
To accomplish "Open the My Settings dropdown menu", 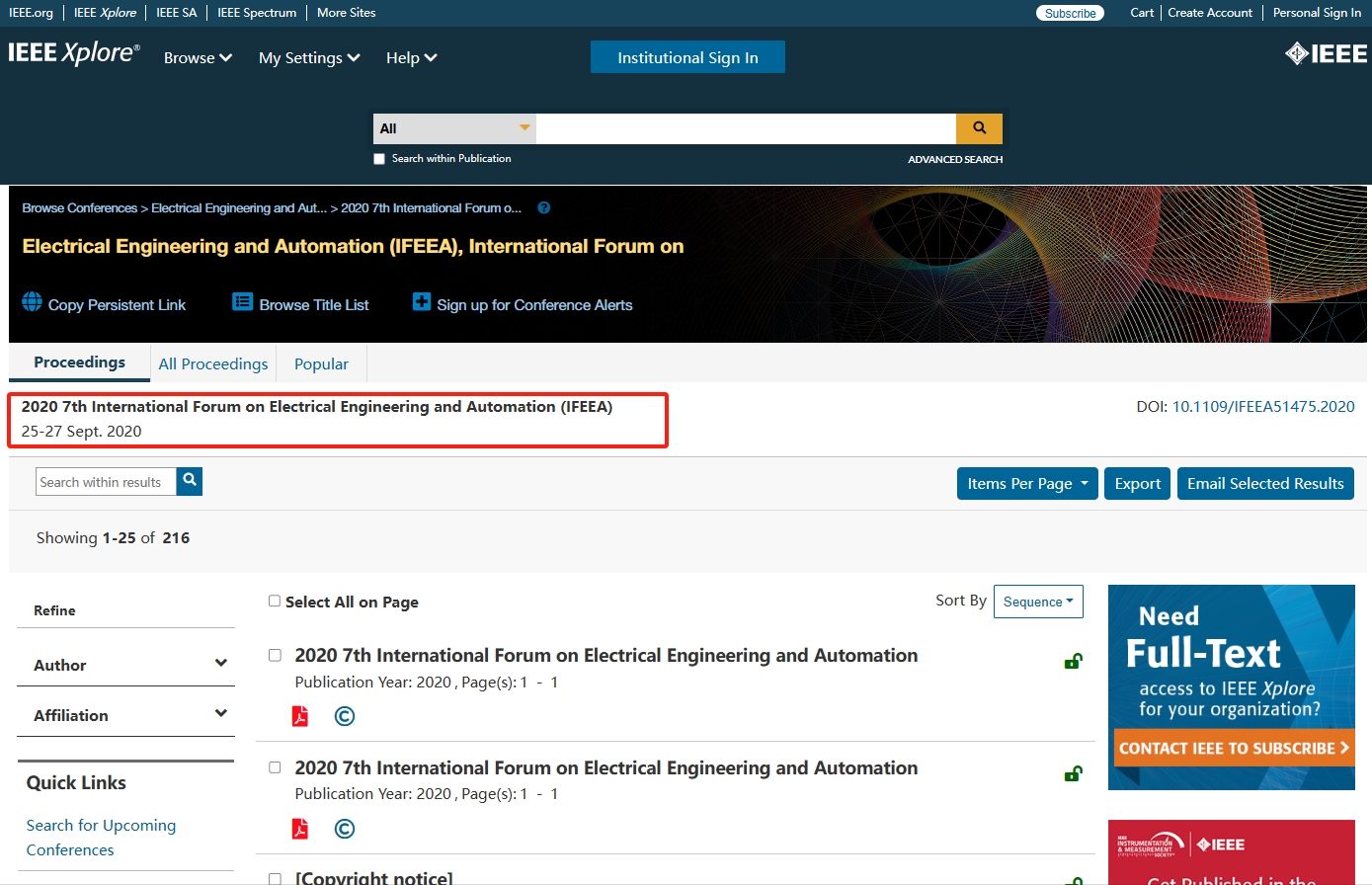I will [x=309, y=58].
